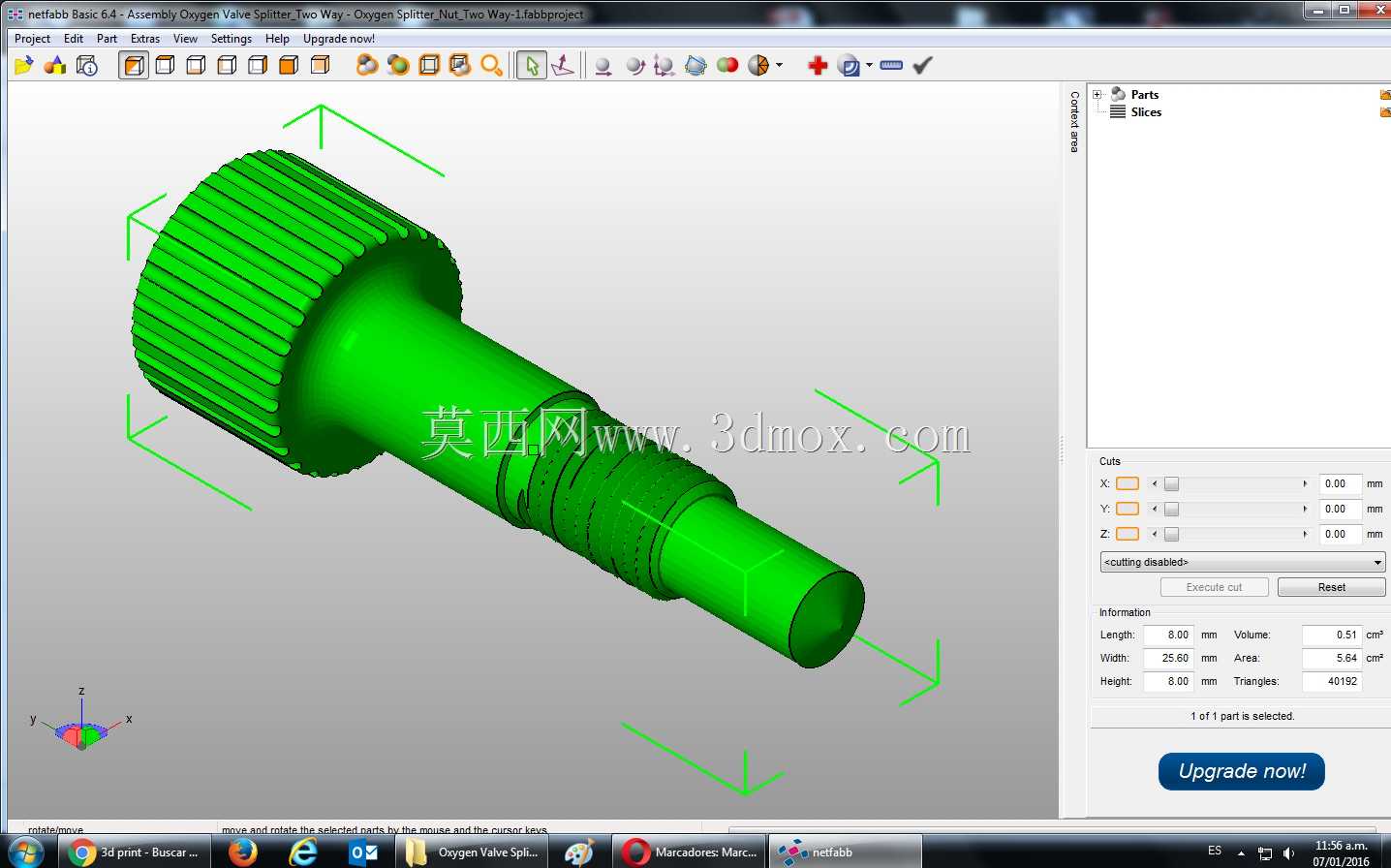1391x868 pixels.
Task: Click the scale part axes icon
Action: click(665, 66)
